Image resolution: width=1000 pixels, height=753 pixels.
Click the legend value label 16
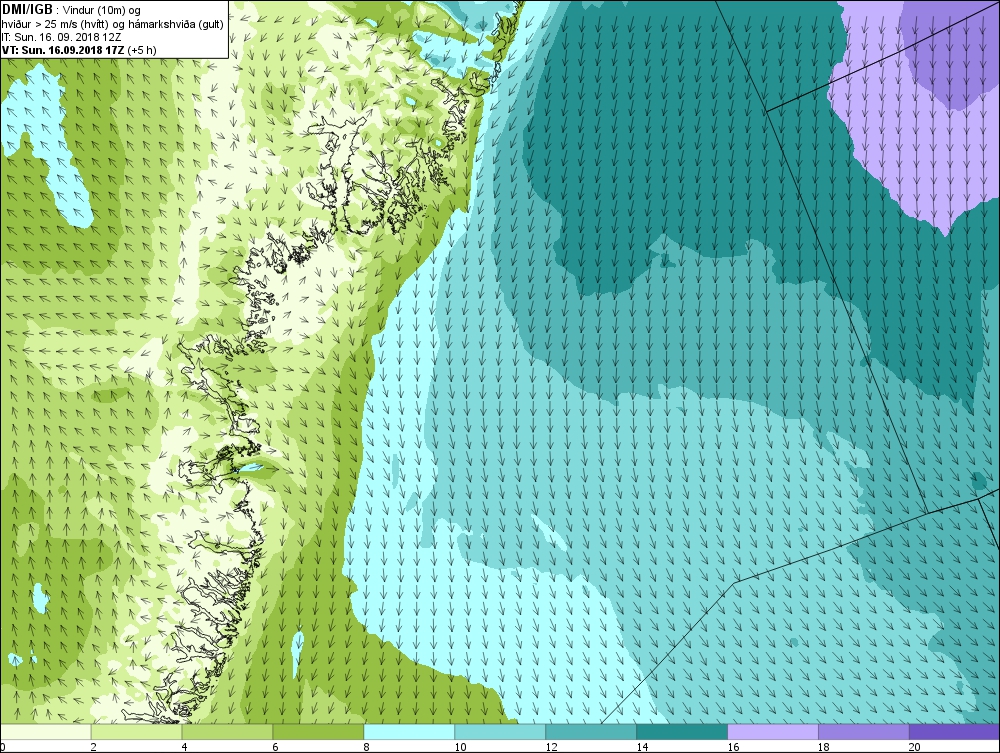[x=733, y=747]
